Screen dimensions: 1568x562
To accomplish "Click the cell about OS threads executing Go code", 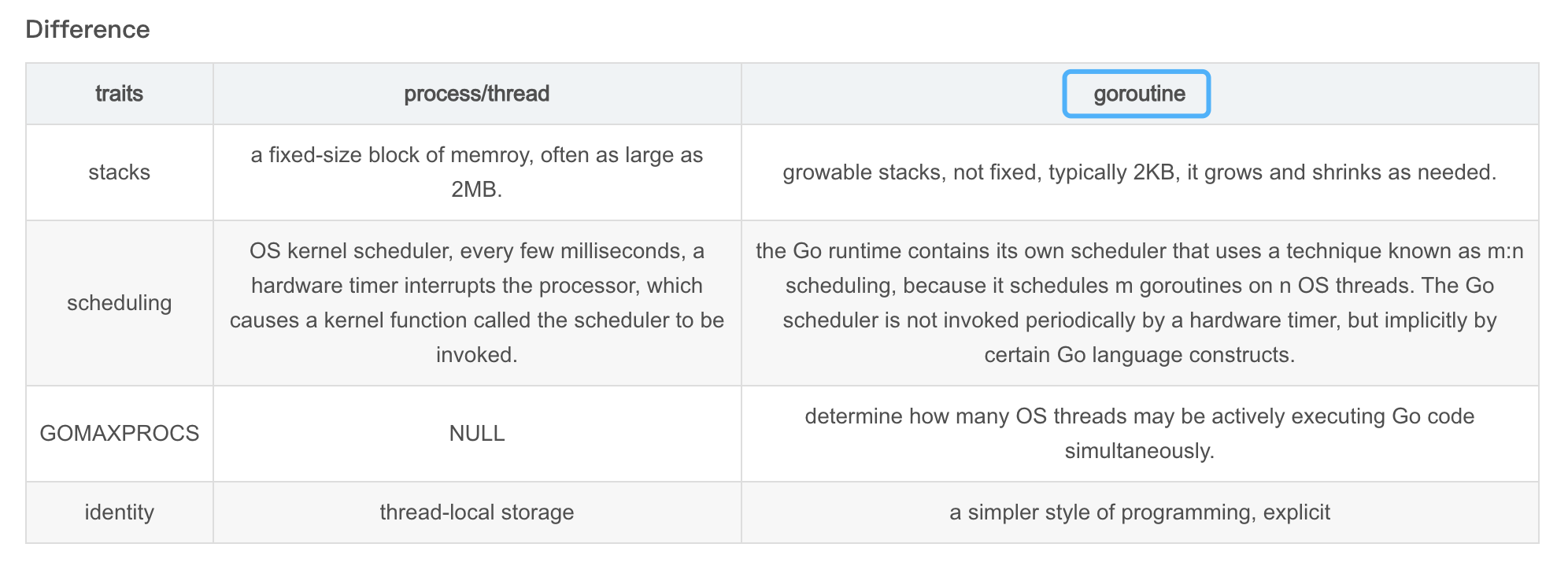I will click(x=1140, y=434).
